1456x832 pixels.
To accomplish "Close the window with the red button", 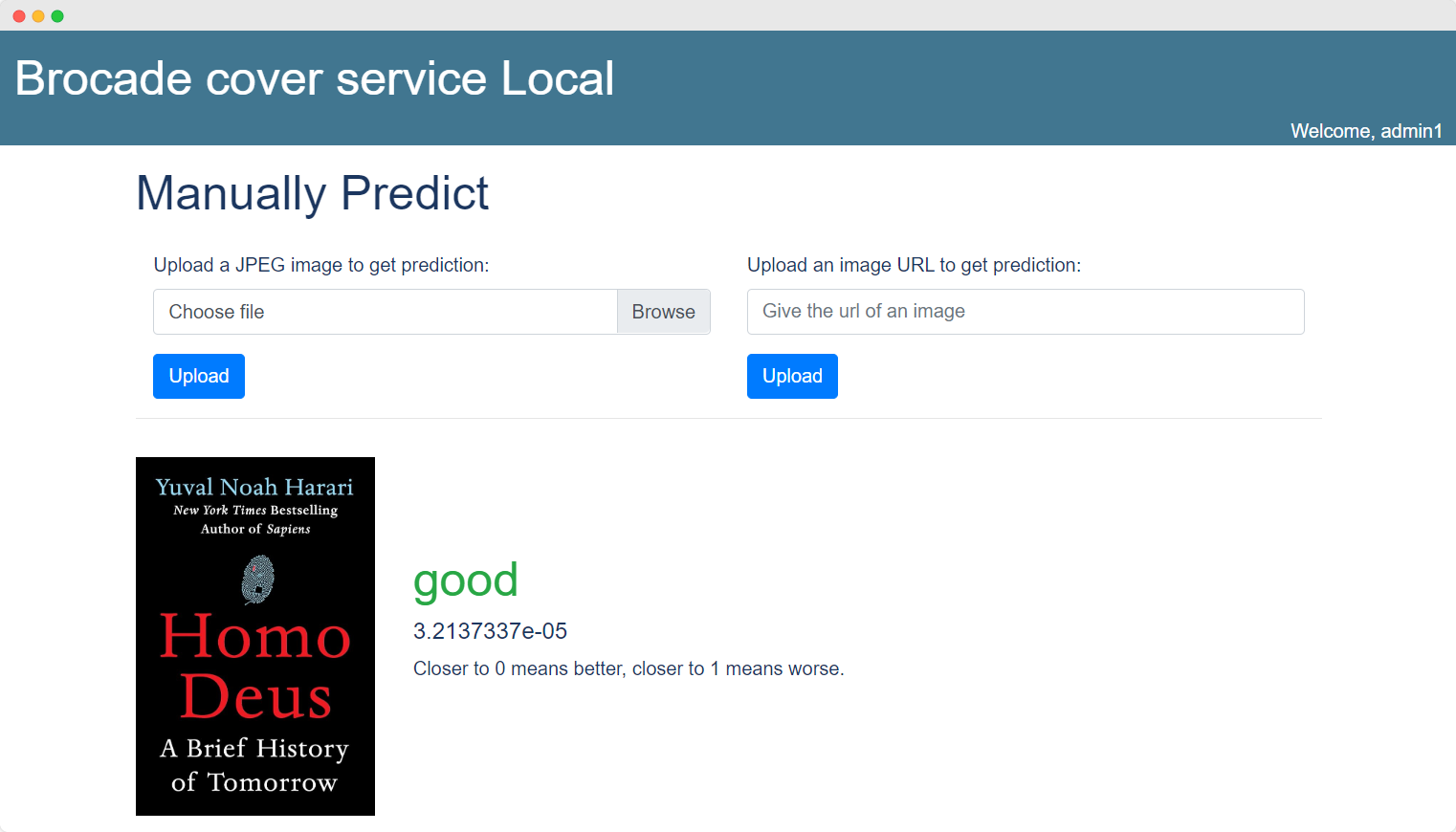I will coord(19,16).
